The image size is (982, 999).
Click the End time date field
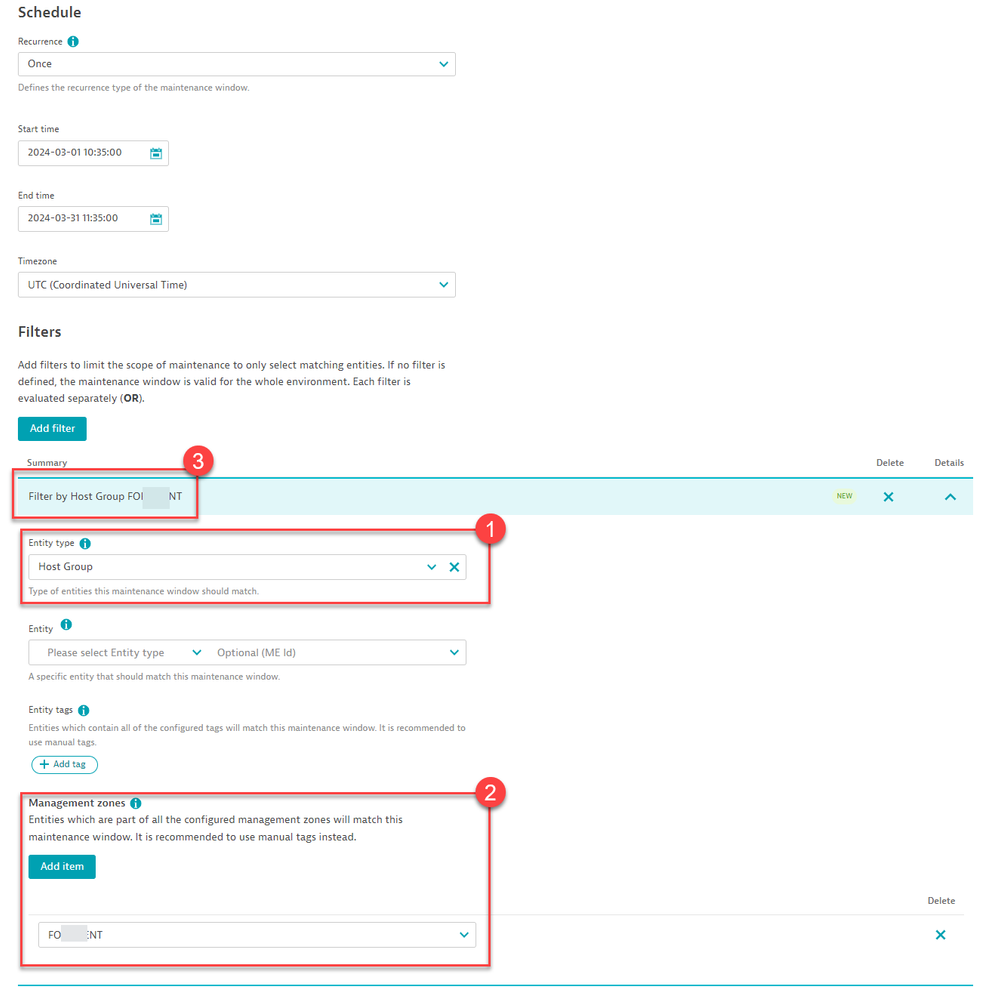pos(93,219)
